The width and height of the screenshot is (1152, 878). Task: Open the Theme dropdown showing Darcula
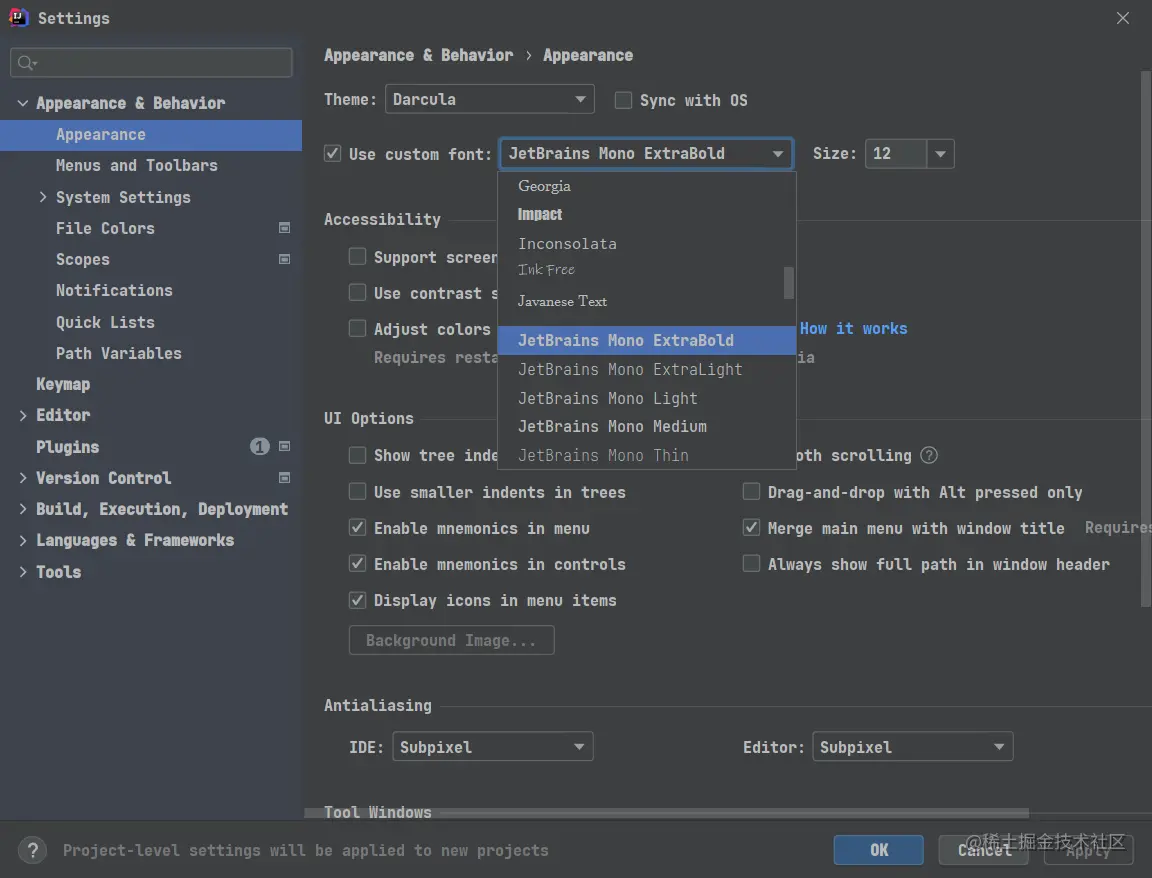(489, 99)
